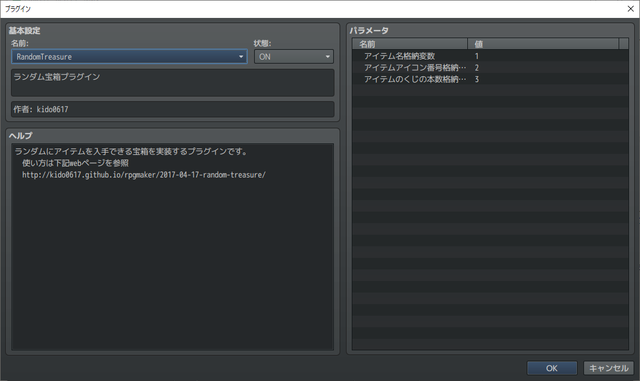This screenshot has height=381, width=640.
Task: Open the plugin name dropdown showing RandomTreasure
Action: point(129,57)
